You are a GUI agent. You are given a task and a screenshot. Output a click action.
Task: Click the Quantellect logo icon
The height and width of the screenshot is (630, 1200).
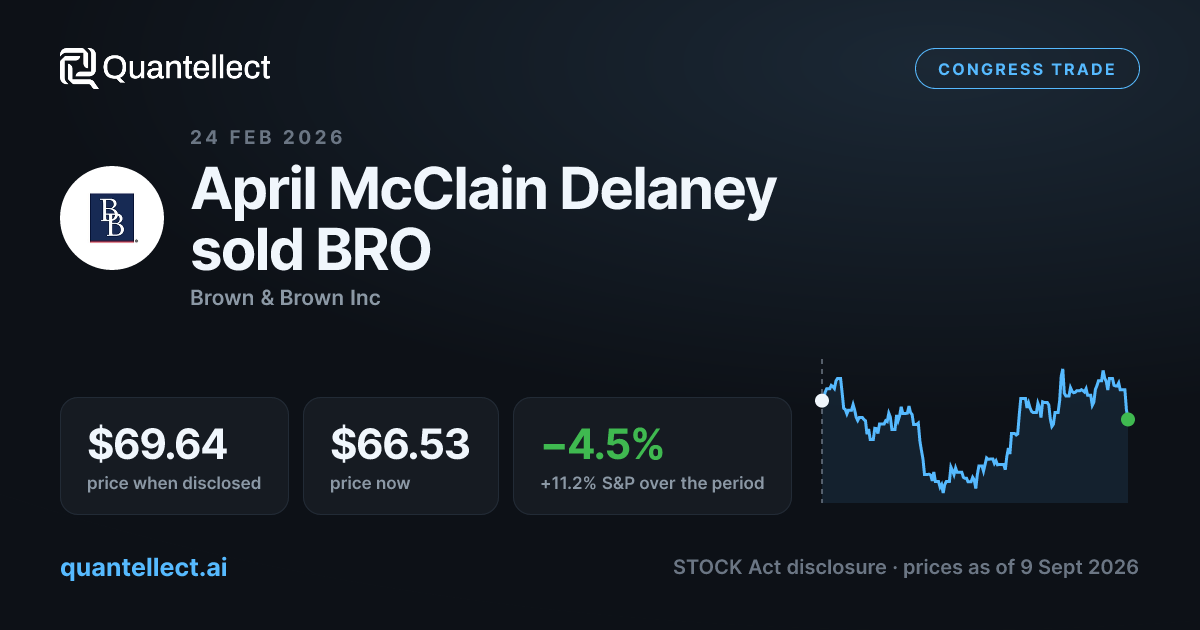[79, 68]
